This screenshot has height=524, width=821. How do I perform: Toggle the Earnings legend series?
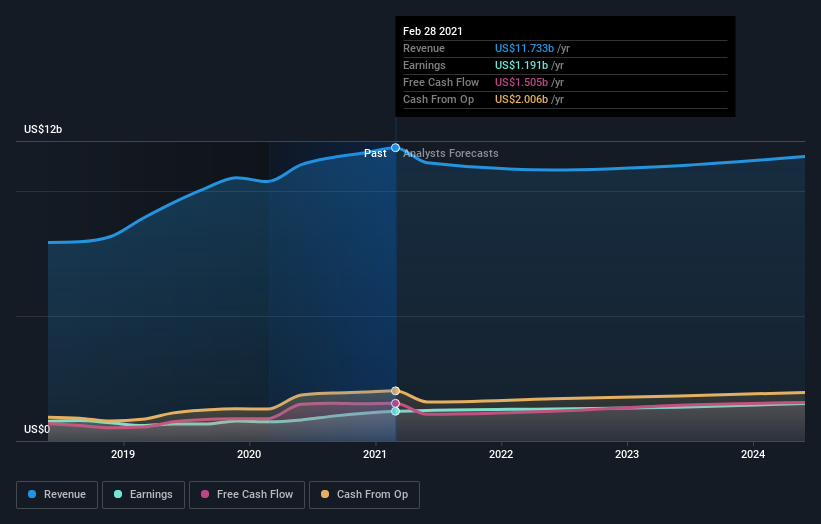click(x=143, y=495)
